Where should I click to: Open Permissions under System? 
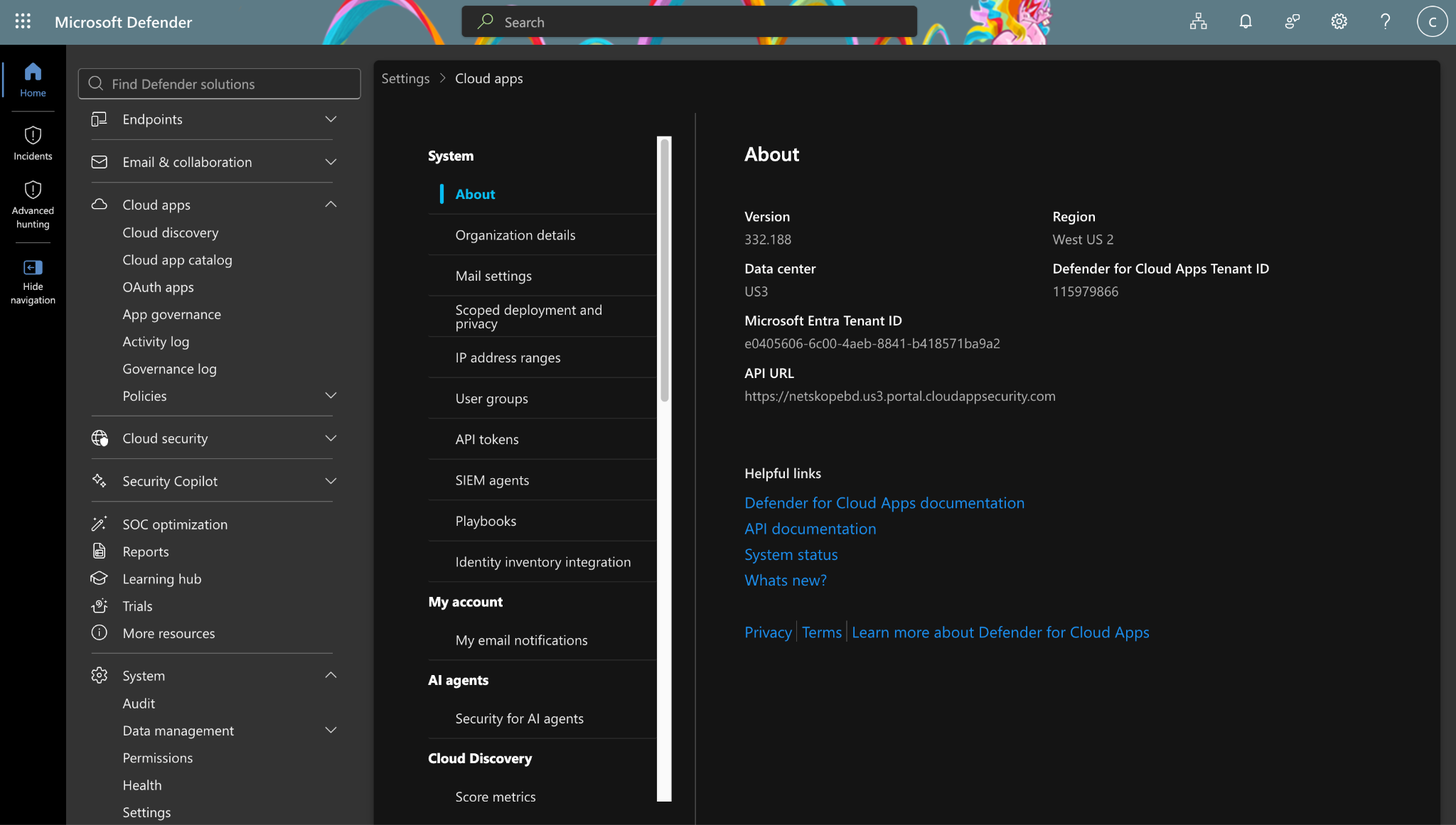click(157, 758)
